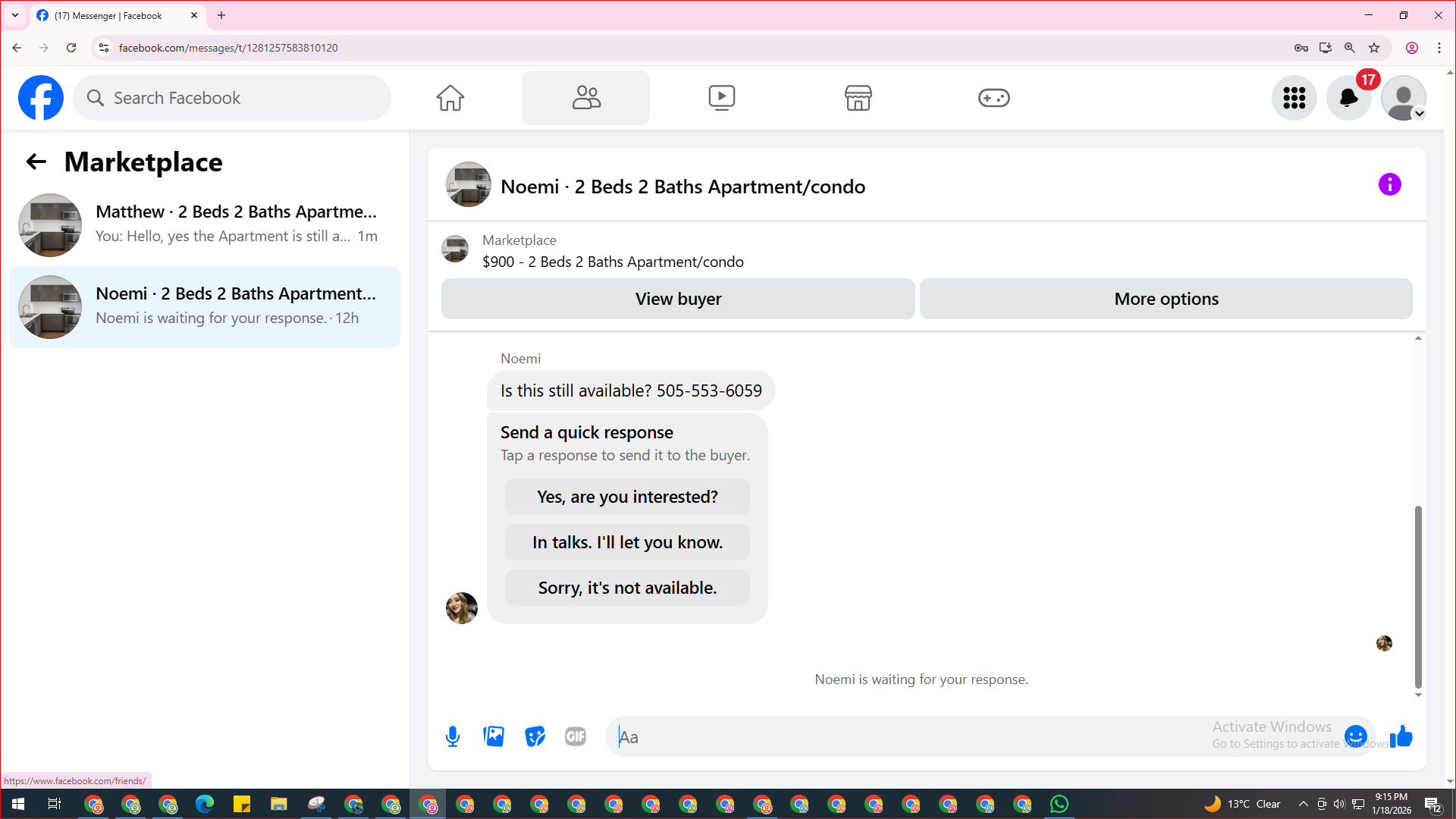Open Facebook notifications bell

coord(1348,98)
